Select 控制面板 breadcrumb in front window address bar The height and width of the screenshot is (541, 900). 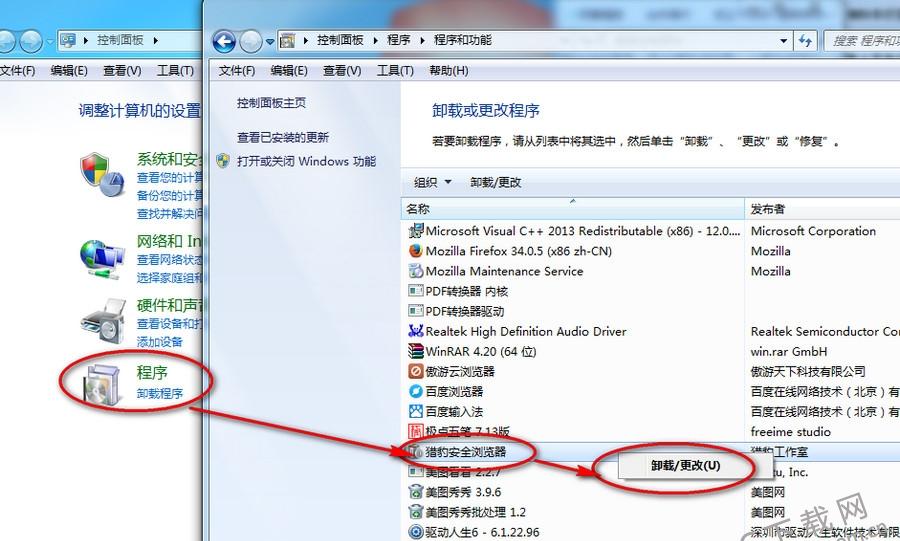(x=340, y=40)
